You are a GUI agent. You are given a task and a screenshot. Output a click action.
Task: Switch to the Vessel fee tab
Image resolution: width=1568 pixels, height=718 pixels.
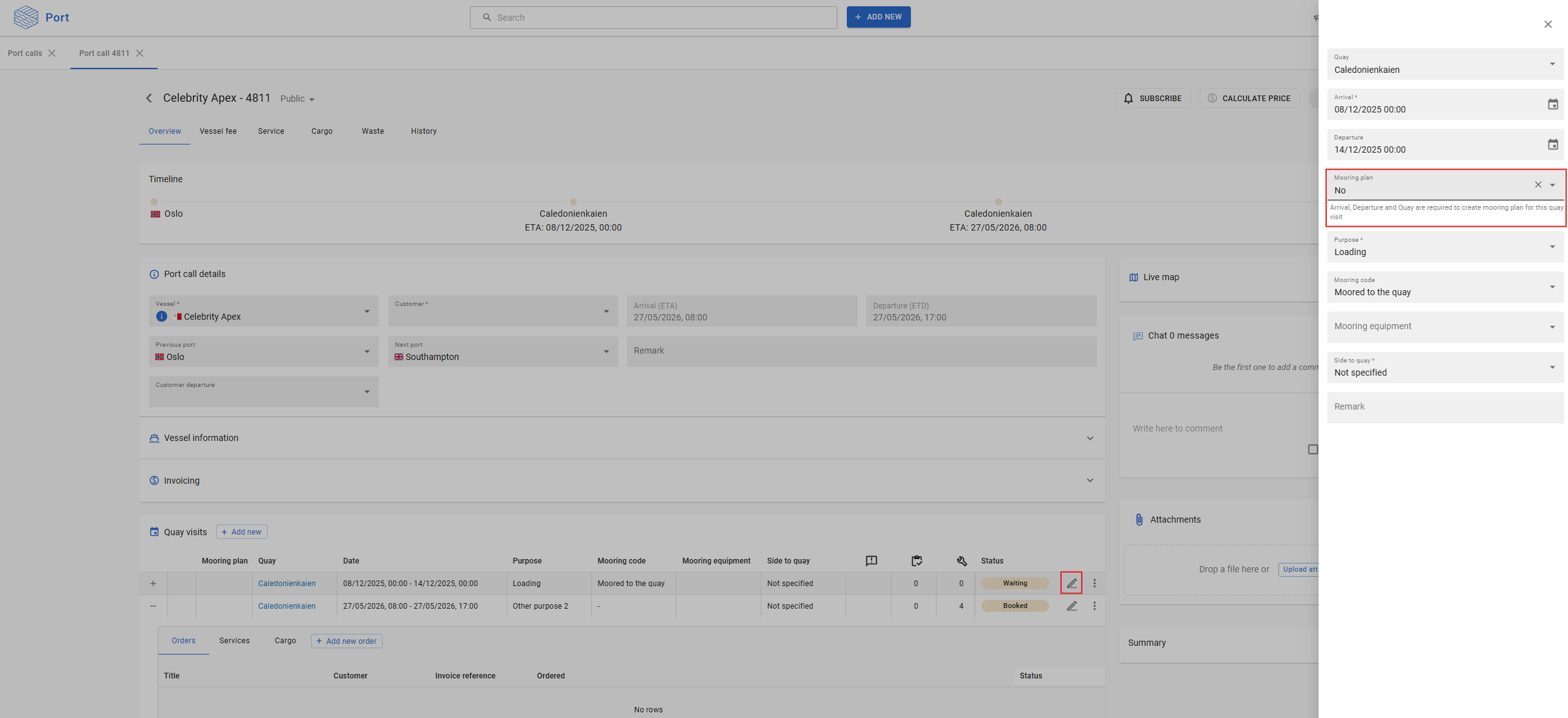218,131
